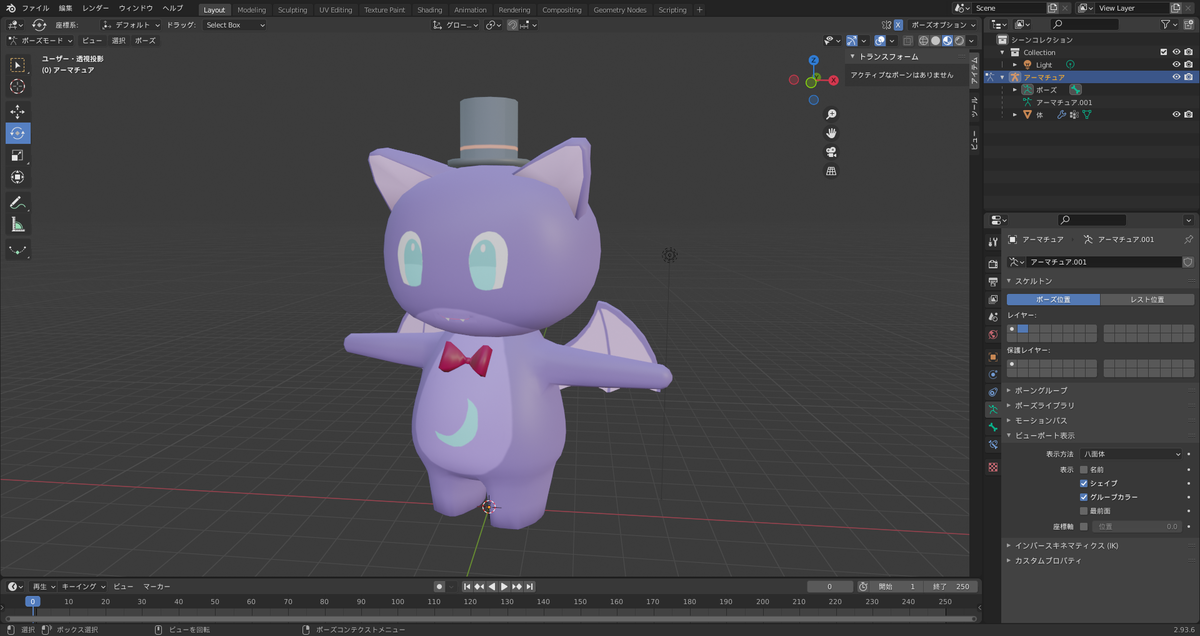Open the Render properties tab icon

[x=993, y=264]
